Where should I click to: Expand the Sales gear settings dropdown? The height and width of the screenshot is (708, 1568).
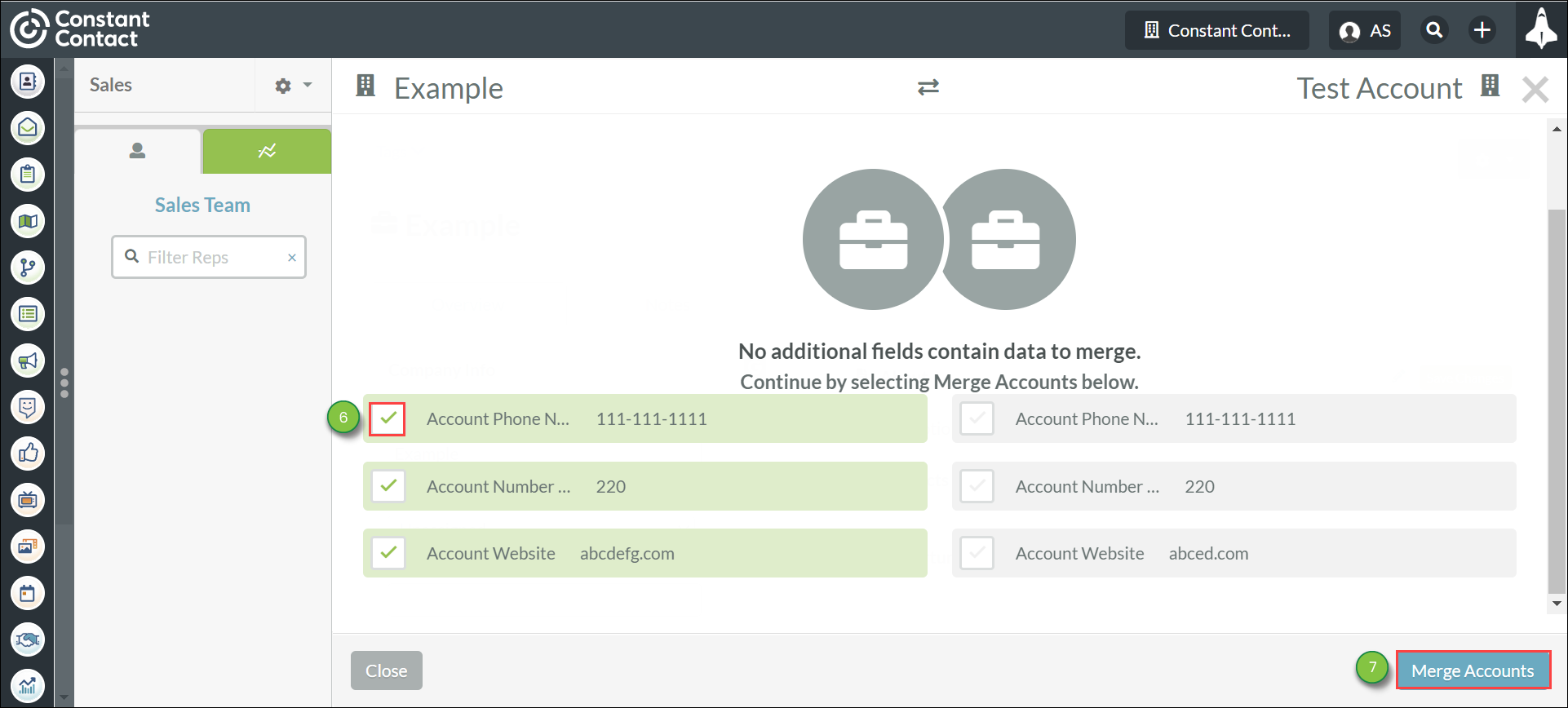click(293, 86)
